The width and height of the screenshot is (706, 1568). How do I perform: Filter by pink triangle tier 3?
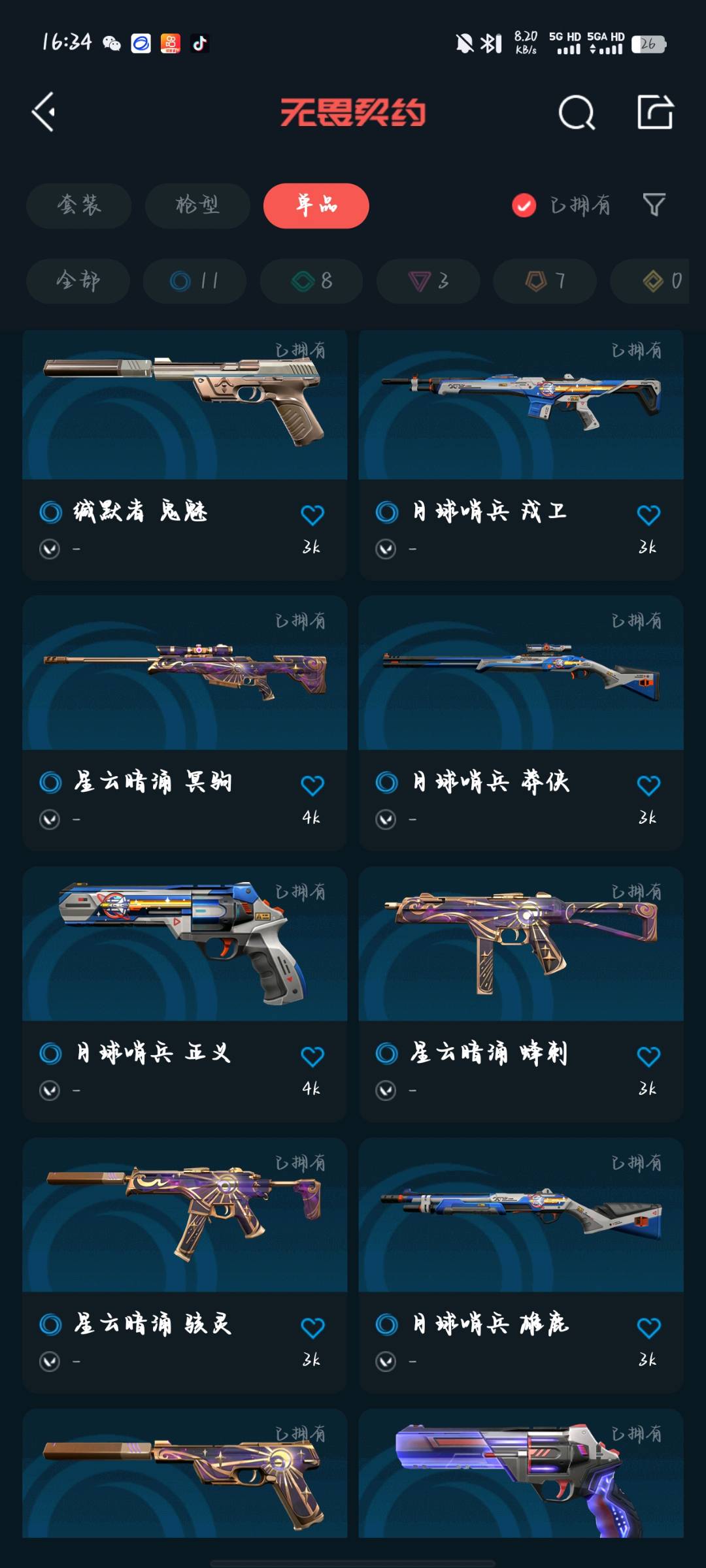click(x=428, y=281)
